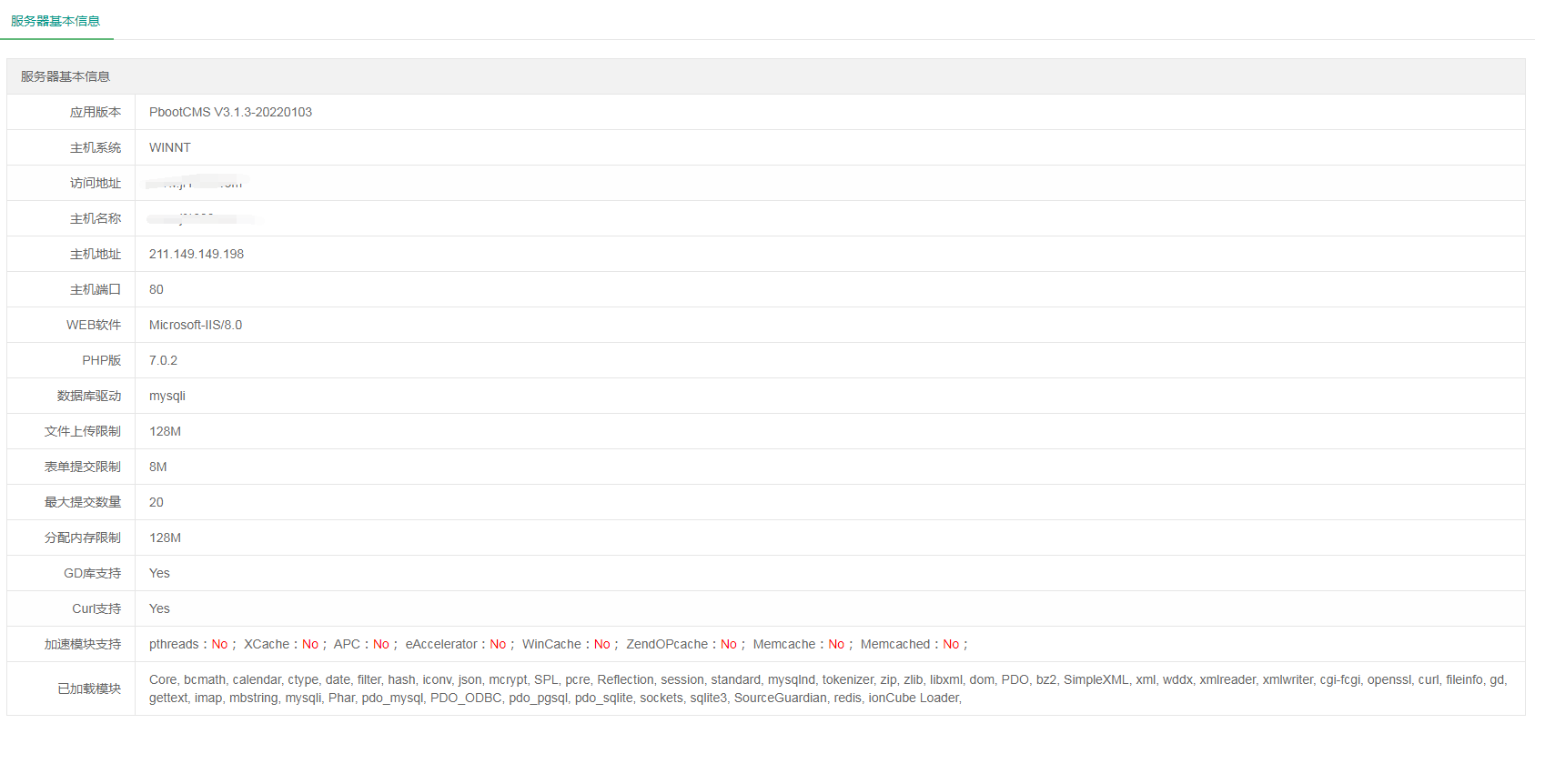Screen dimensions: 1545x784
Task: Select the mysqli database driver value
Action: point(167,396)
